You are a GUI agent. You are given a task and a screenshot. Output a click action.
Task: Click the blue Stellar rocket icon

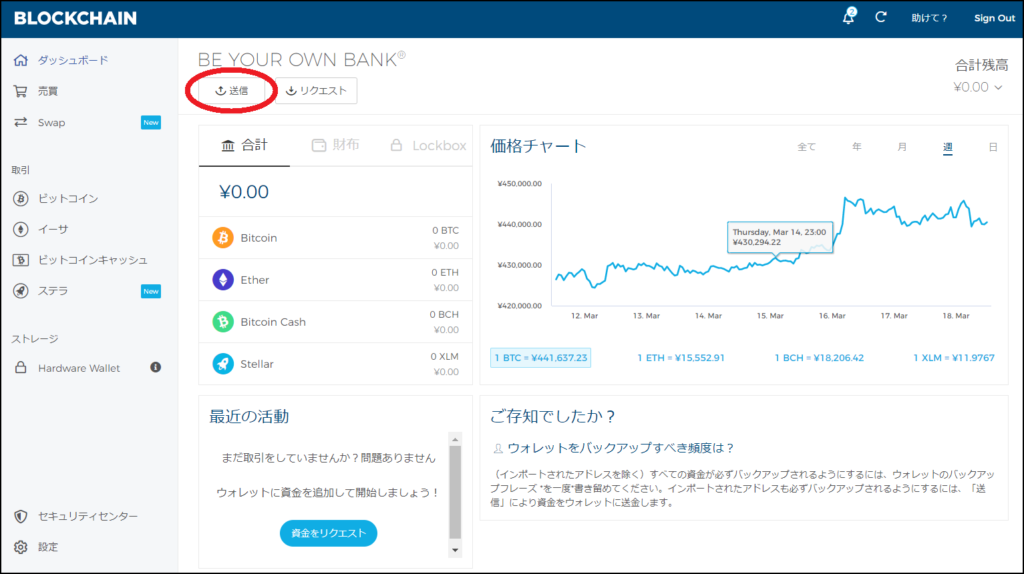[x=223, y=364]
